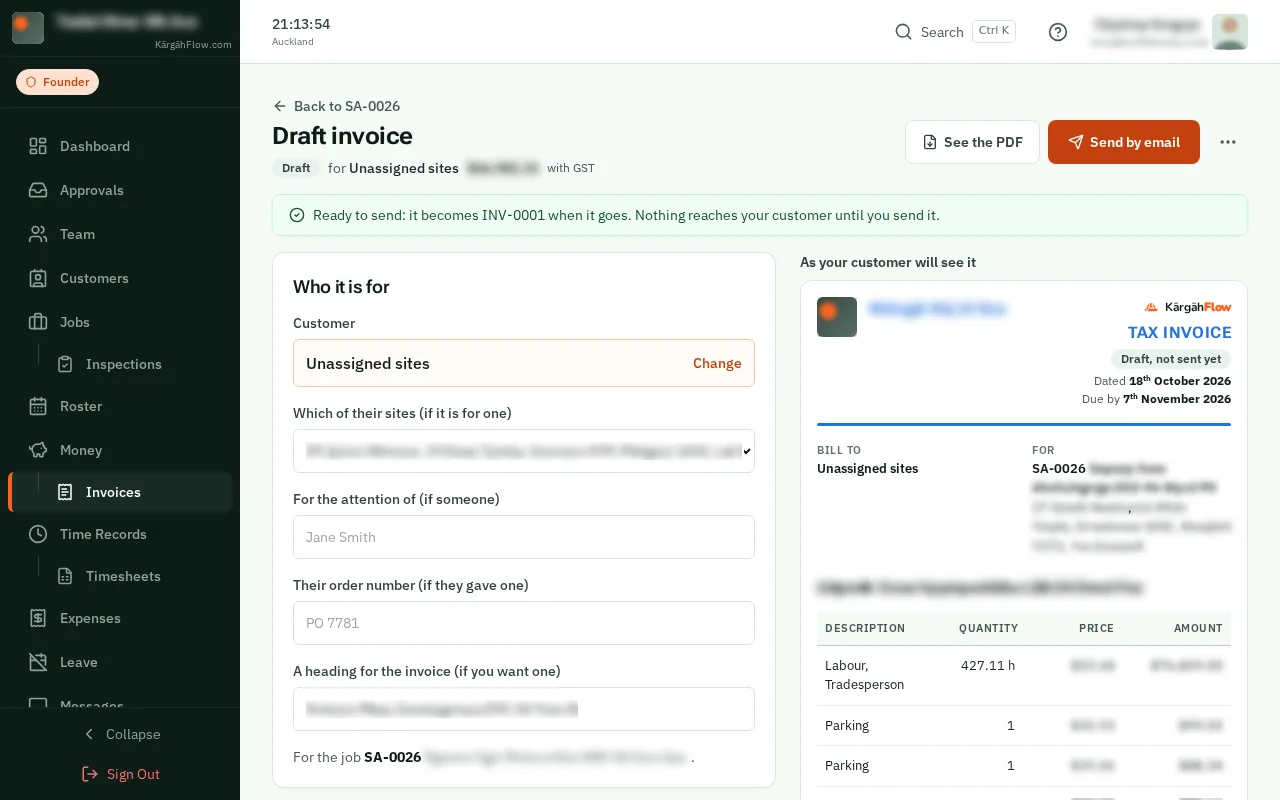
Task: Click 'Dated 18th October 2026' text
Action: click(1162, 381)
